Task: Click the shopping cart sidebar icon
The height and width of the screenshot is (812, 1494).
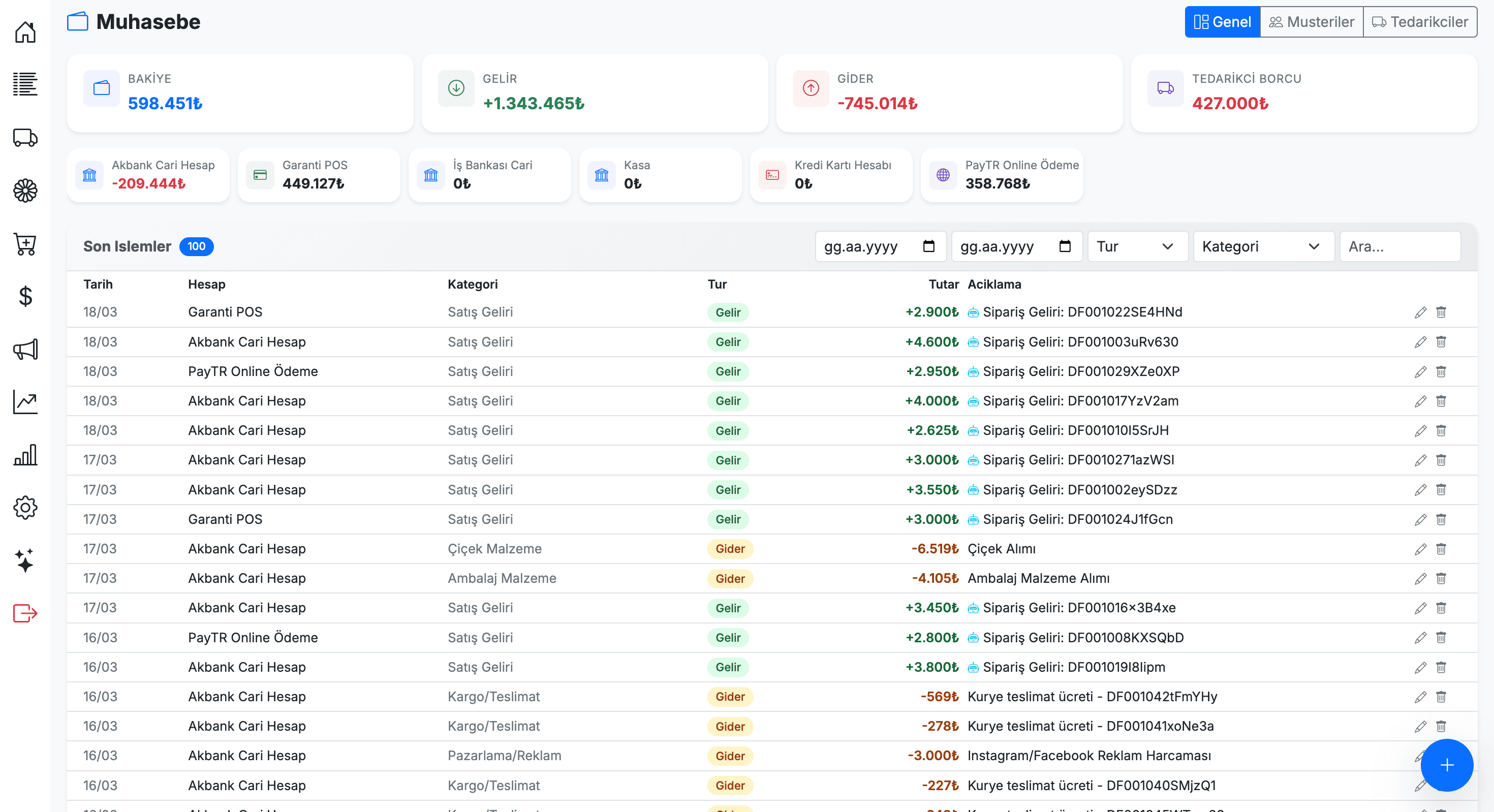Action: point(25,243)
